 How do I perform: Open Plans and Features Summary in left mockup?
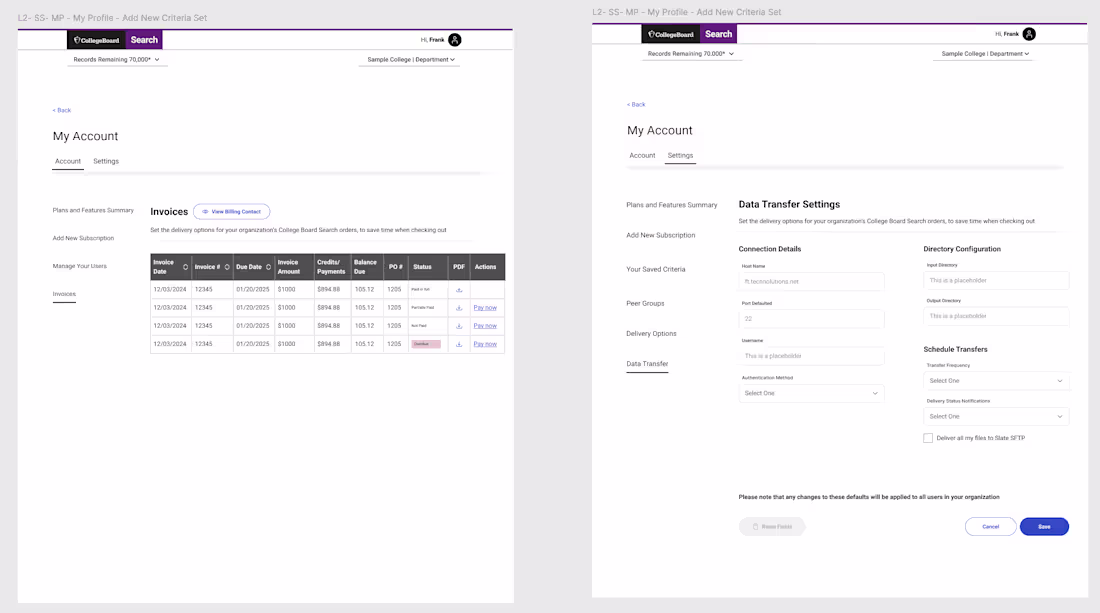click(93, 210)
